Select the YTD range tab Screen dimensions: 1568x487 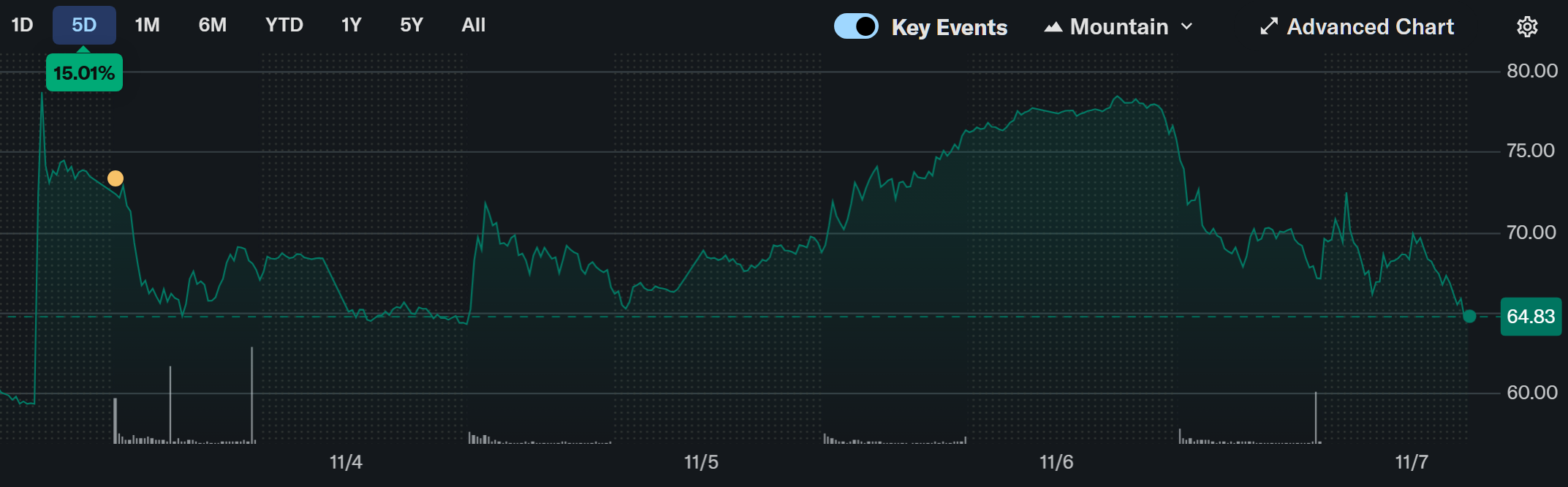(284, 26)
